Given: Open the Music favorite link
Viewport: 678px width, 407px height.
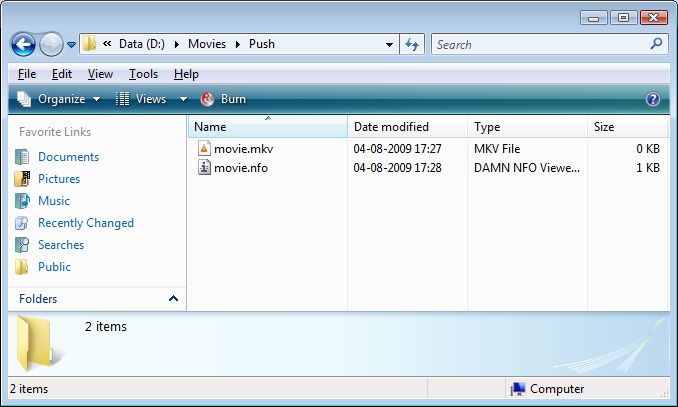Looking at the screenshot, I should 53,201.
